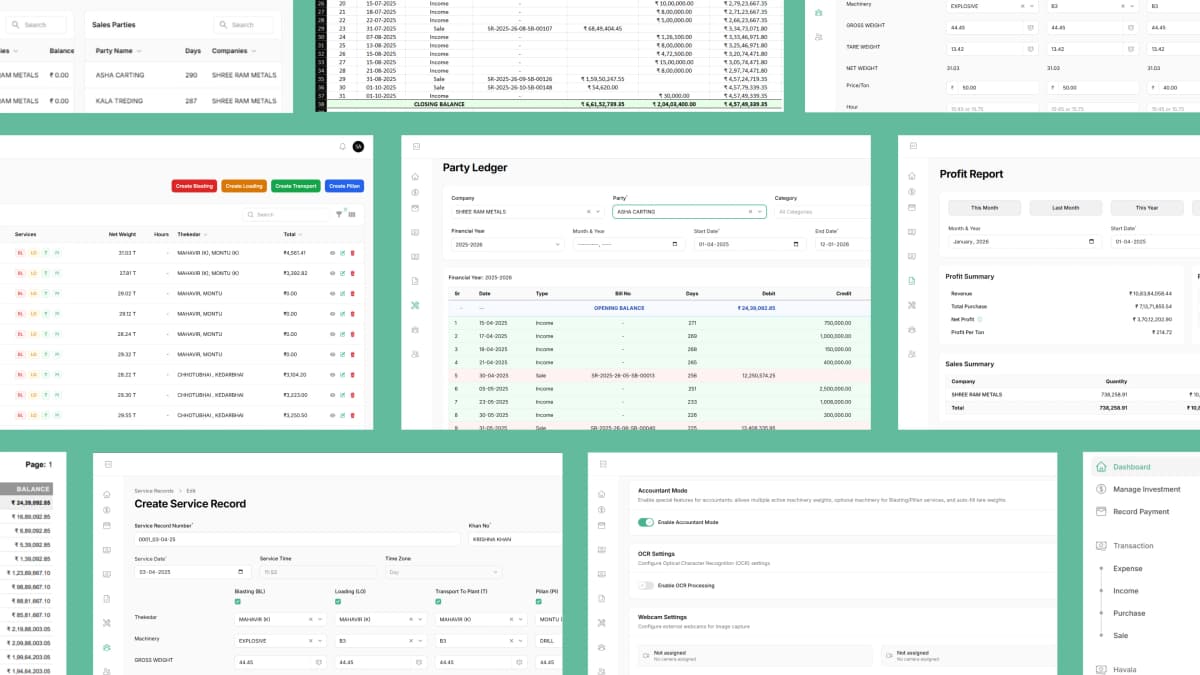This screenshot has height=675, width=1200.
Task: Select This Month in Profit Report
Action: (985, 208)
